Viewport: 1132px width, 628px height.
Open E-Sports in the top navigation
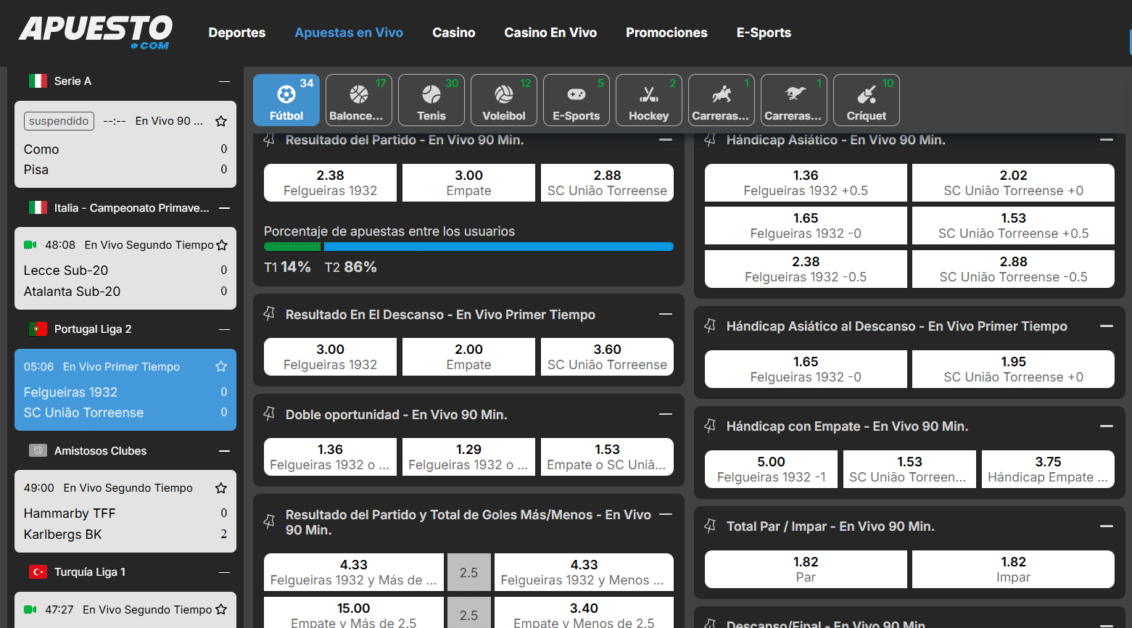764,32
